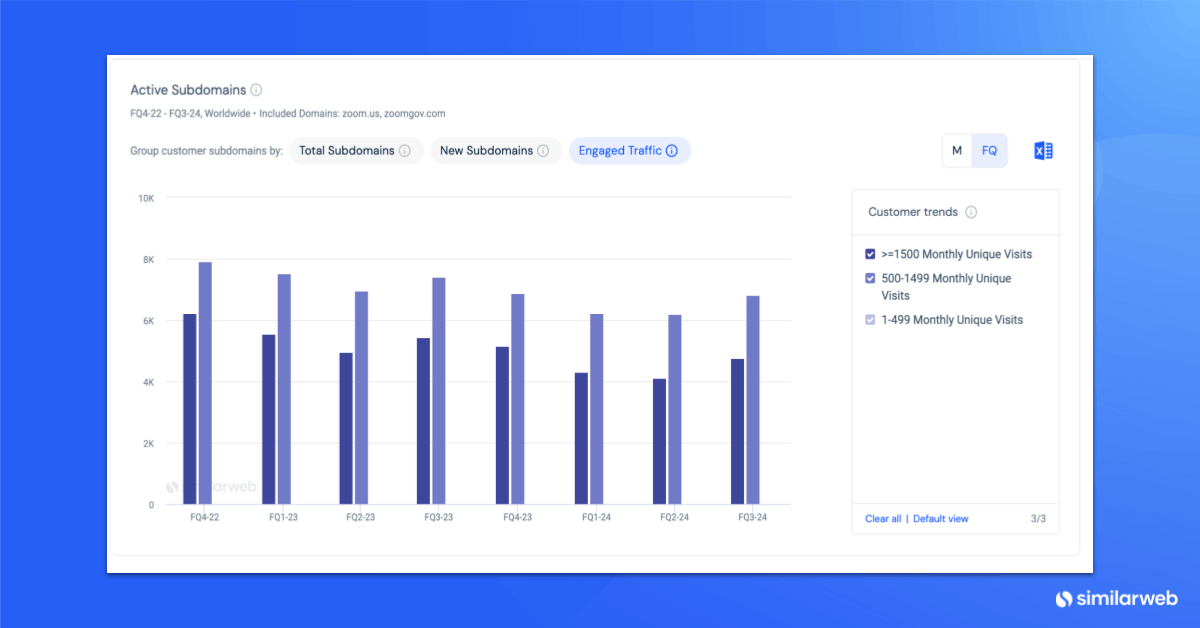Screen dimensions: 1200x628
Task: Export chart data to Excel
Action: pyautogui.click(x=1043, y=150)
